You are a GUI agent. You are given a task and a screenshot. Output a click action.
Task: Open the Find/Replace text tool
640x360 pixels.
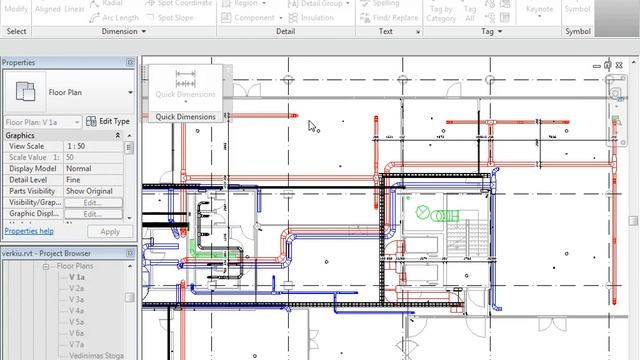point(389,18)
